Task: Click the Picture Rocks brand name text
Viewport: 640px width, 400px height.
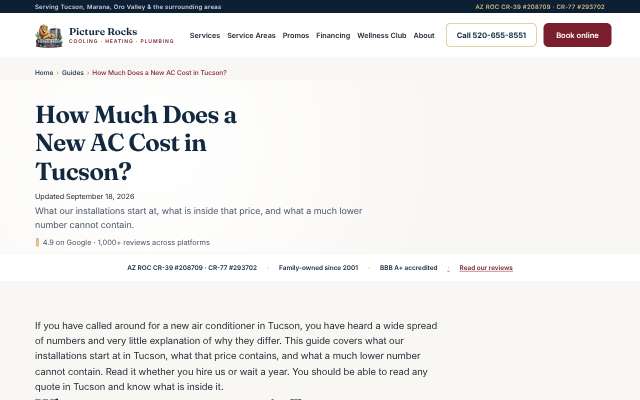Action: pos(103,31)
